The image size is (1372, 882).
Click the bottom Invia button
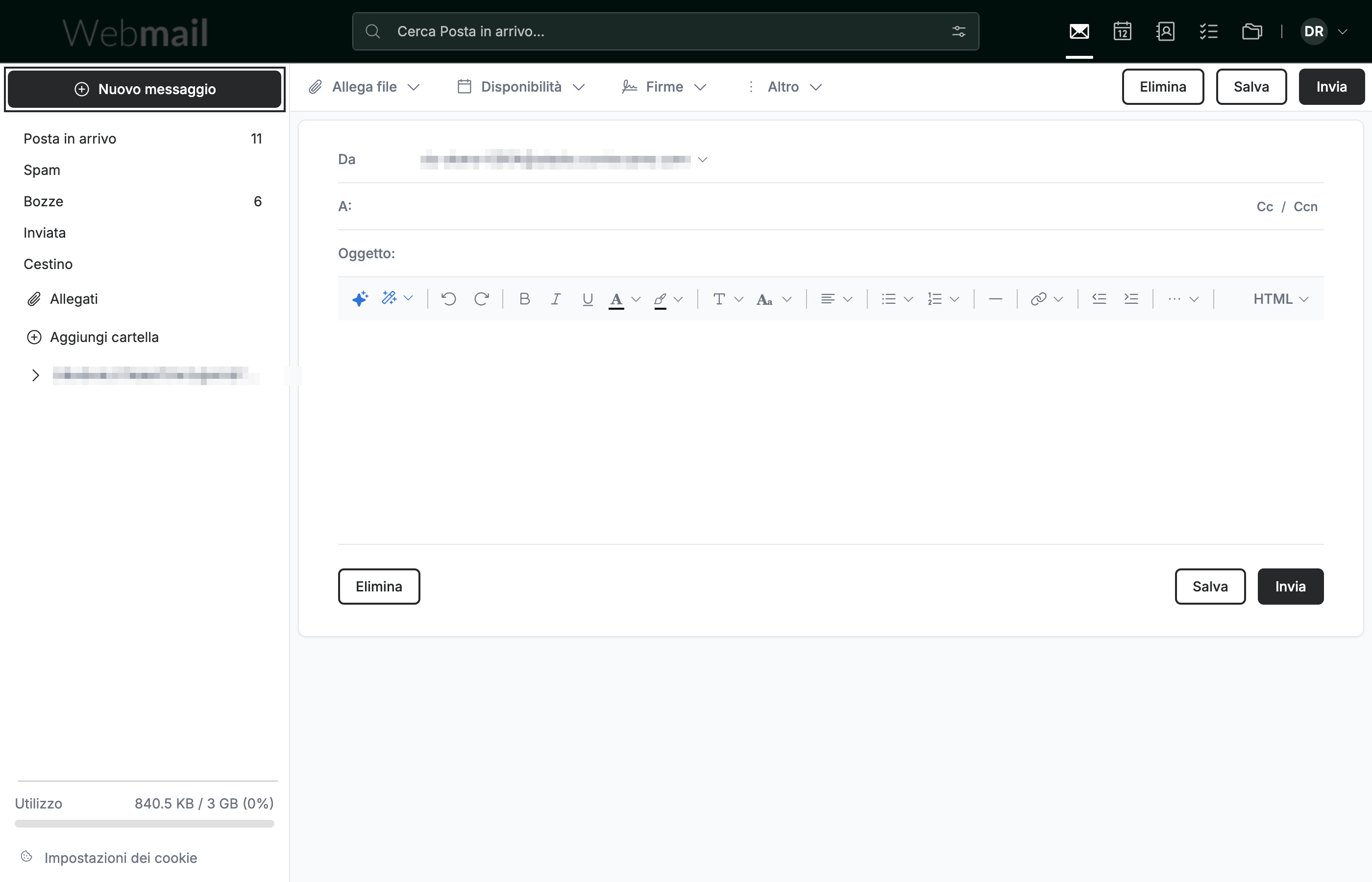(1290, 586)
